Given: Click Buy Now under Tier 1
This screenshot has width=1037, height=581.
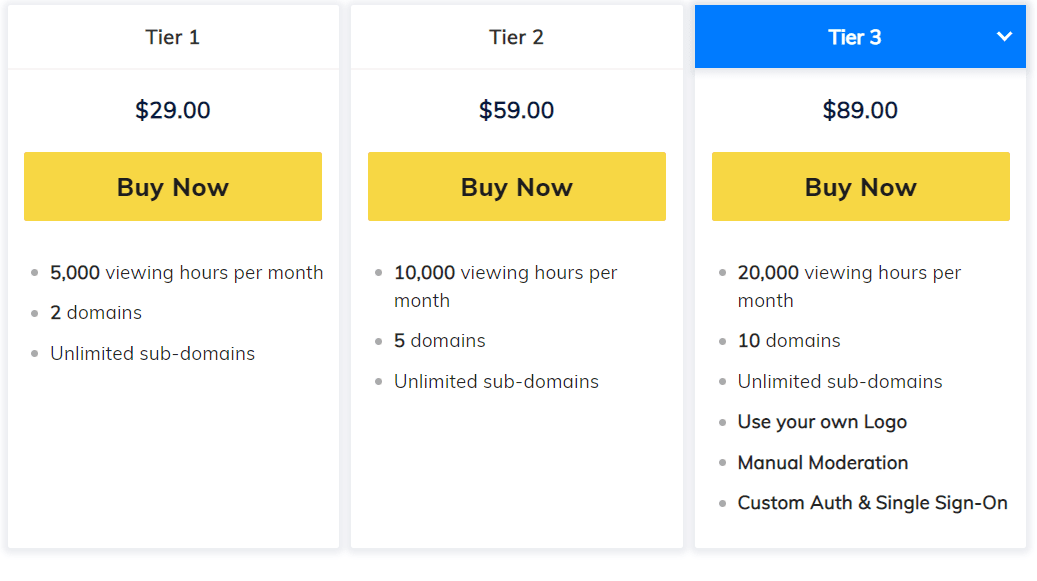Looking at the screenshot, I should coord(172,186).
